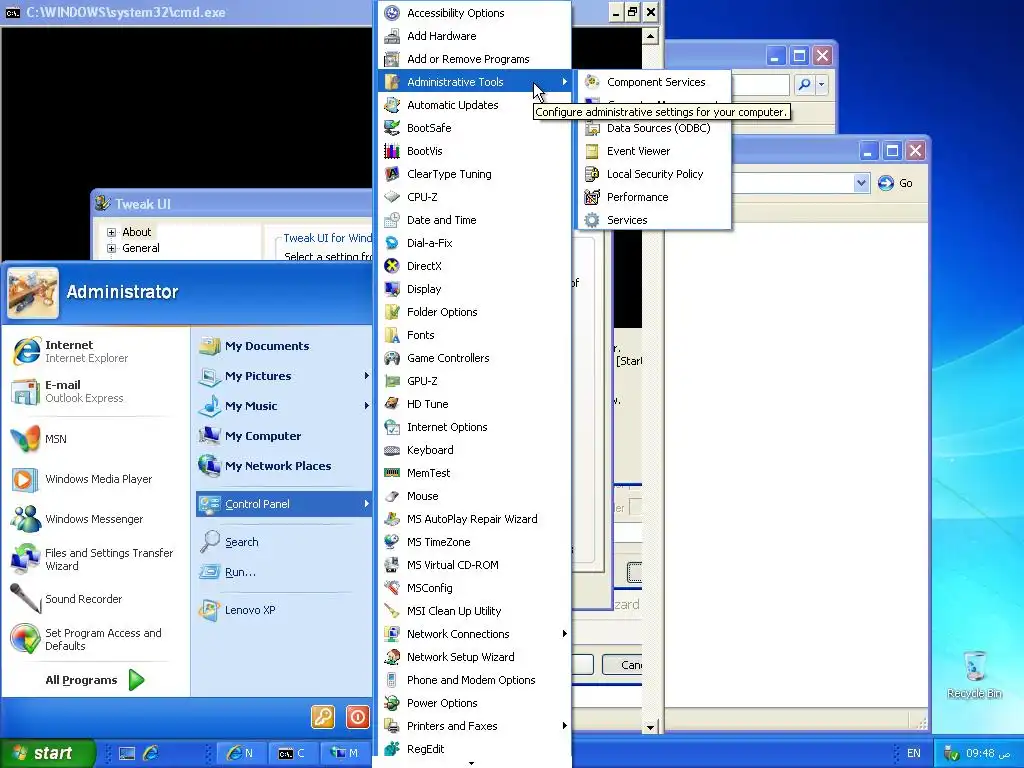Open Event Viewer menu entry
The width and height of the screenshot is (1024, 768).
pyautogui.click(x=654, y=151)
